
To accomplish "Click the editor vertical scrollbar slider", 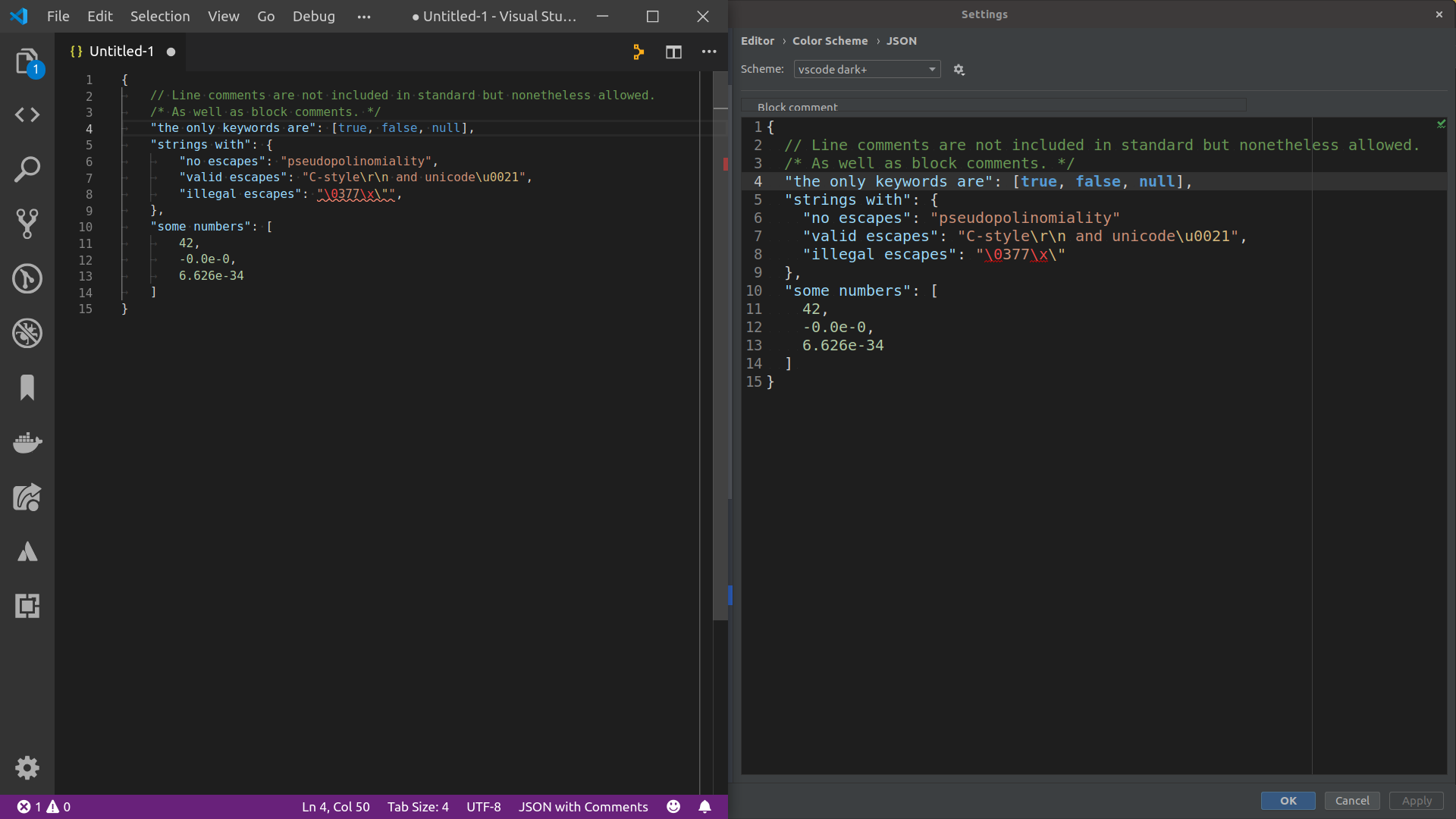I will click(x=720, y=345).
